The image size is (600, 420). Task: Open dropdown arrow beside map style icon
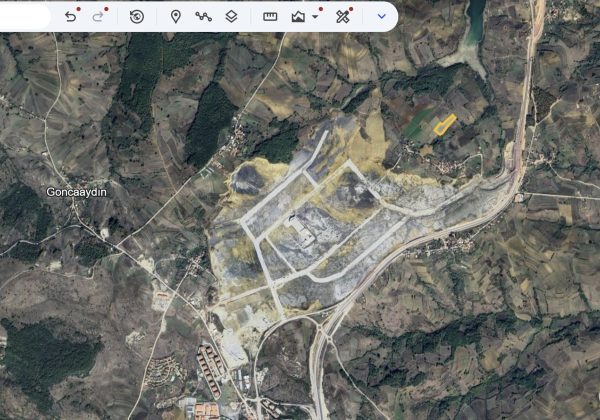pyautogui.click(x=315, y=17)
